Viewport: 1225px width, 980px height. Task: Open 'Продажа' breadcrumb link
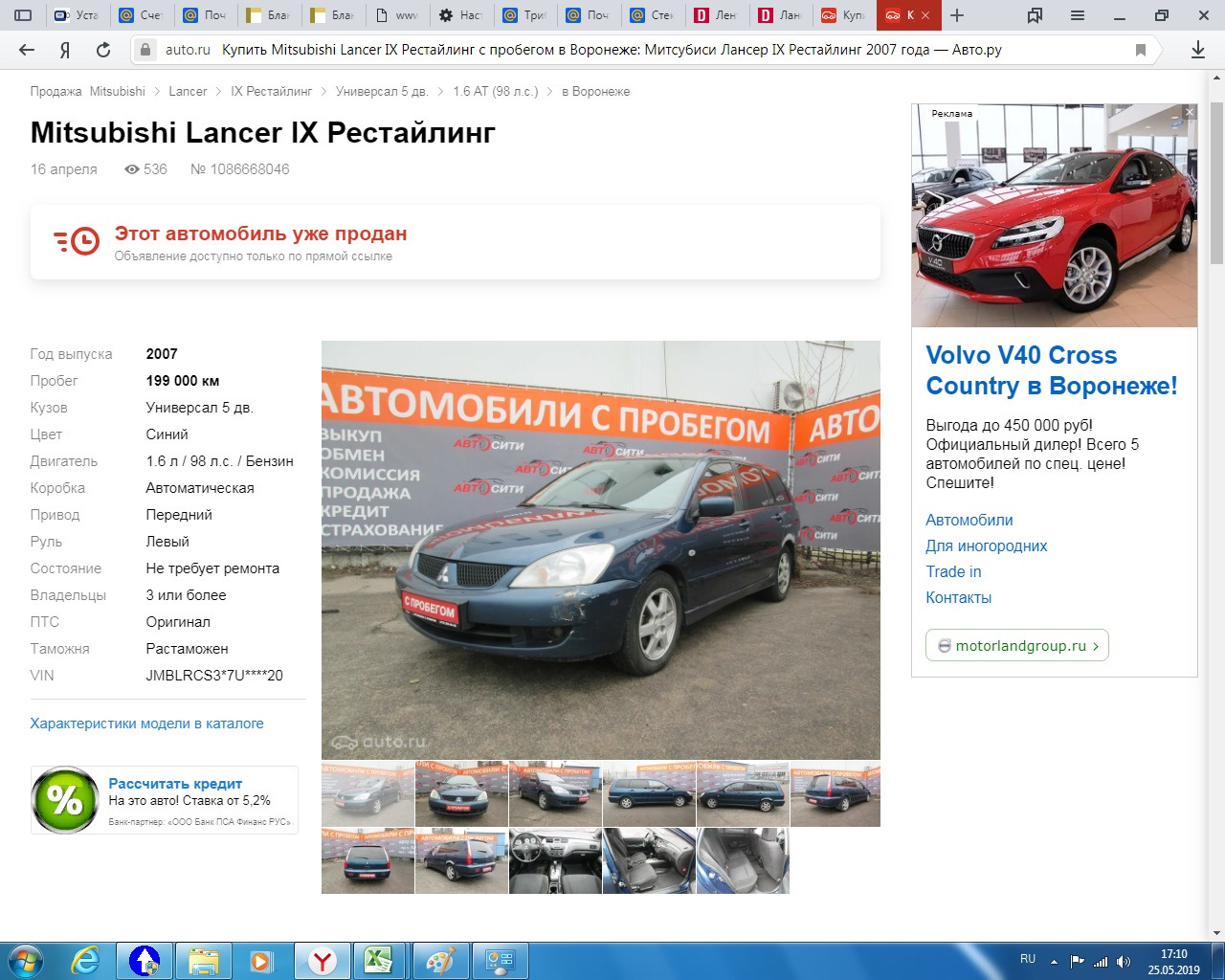(x=56, y=91)
